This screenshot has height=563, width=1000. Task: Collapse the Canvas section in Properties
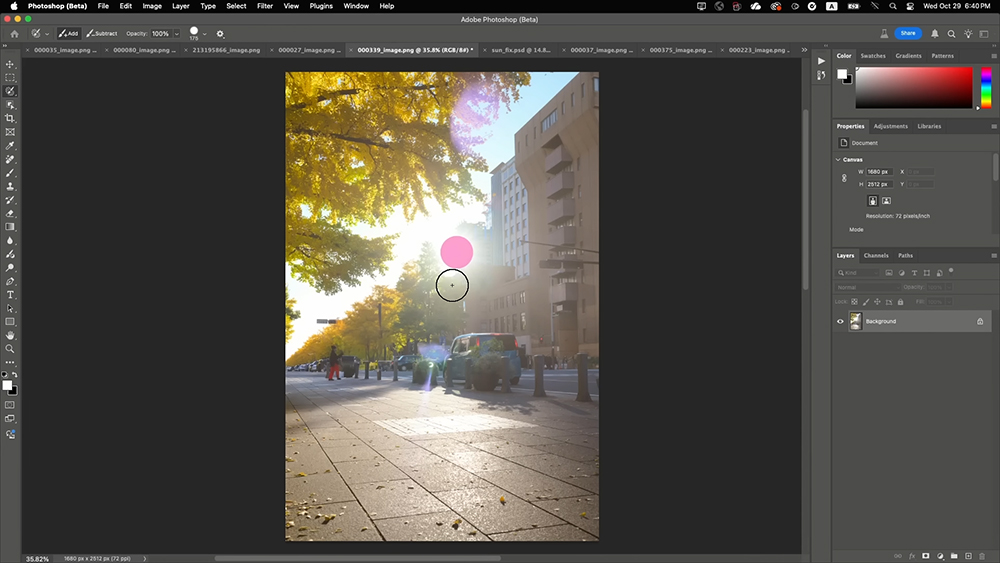point(838,159)
